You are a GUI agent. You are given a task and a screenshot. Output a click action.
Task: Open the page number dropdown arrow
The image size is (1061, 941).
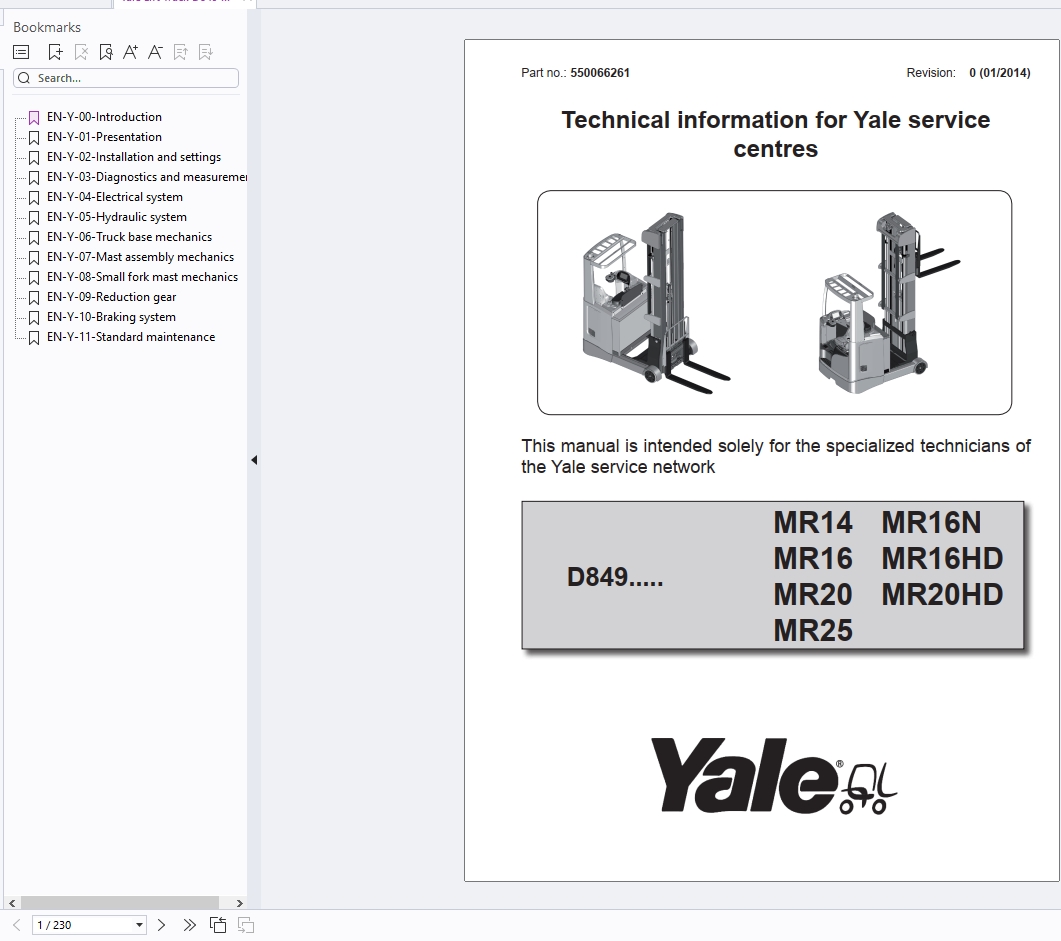click(x=137, y=925)
